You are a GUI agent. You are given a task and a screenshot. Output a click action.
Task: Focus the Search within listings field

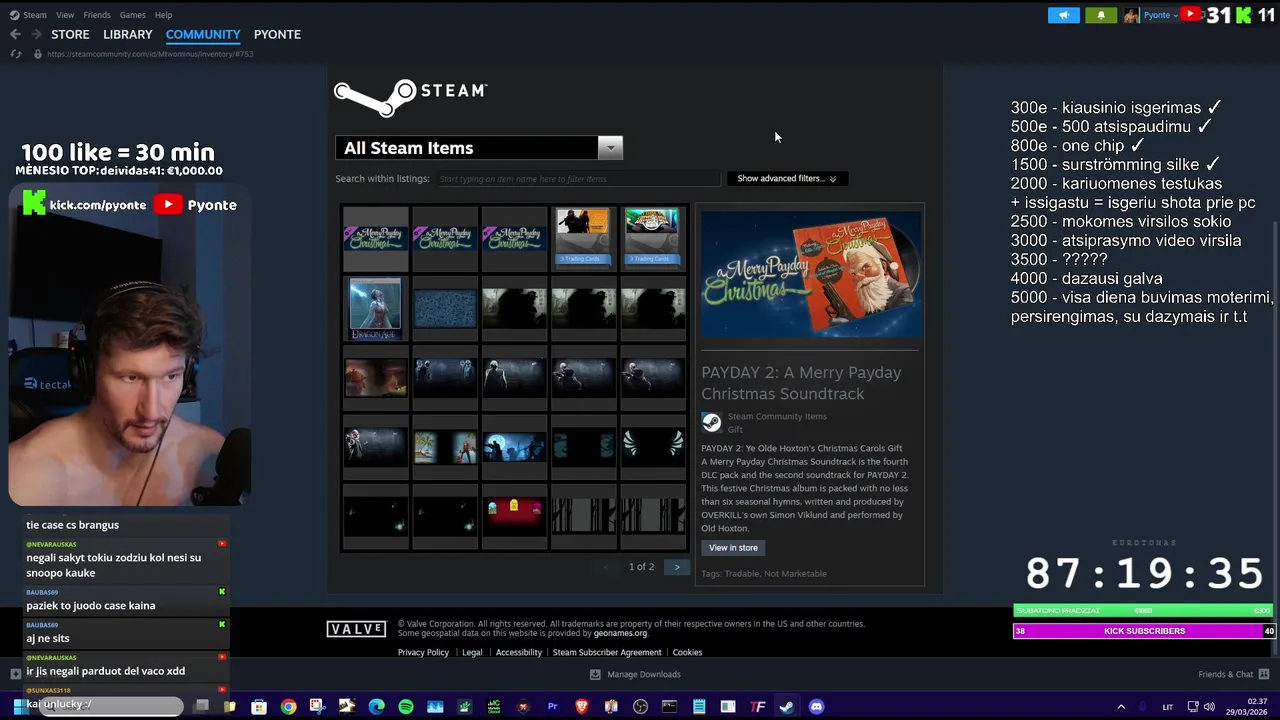pos(578,179)
